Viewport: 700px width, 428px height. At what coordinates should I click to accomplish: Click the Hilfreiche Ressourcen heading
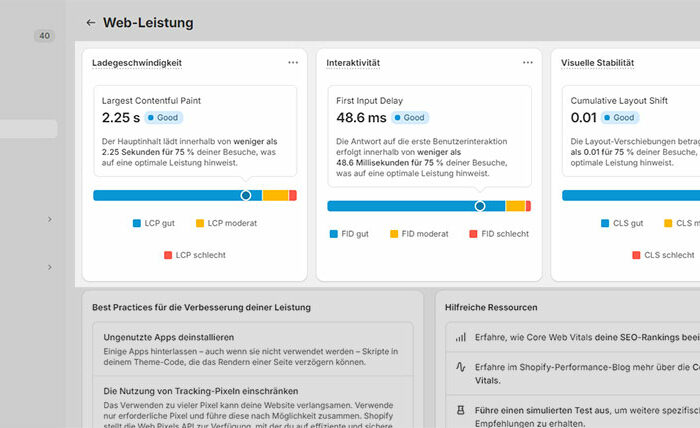[x=491, y=307]
